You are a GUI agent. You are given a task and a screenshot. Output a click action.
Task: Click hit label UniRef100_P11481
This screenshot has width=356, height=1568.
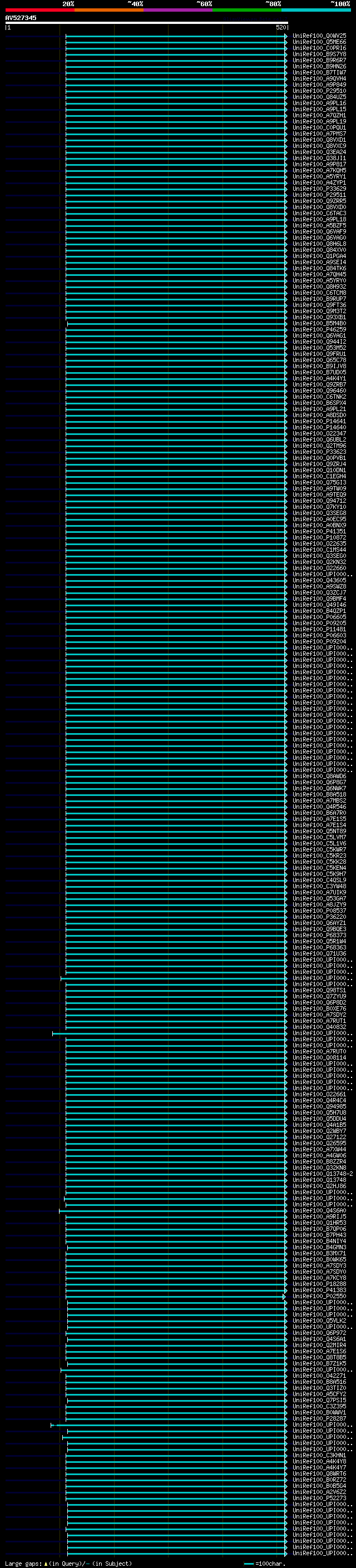pos(319,629)
